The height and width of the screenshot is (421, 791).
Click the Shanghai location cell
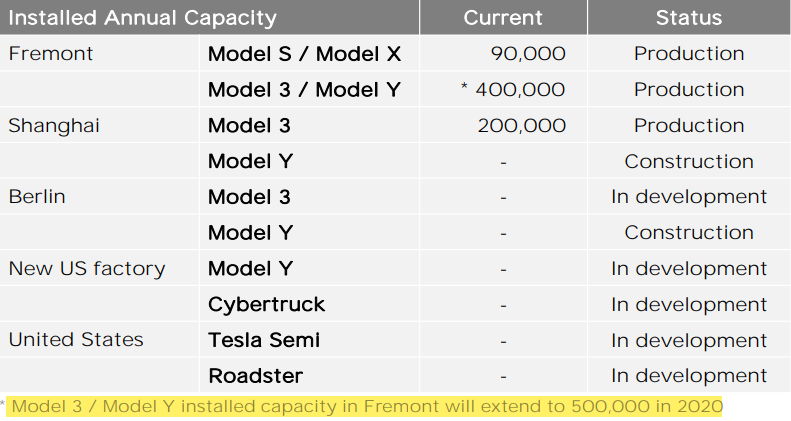click(54, 126)
